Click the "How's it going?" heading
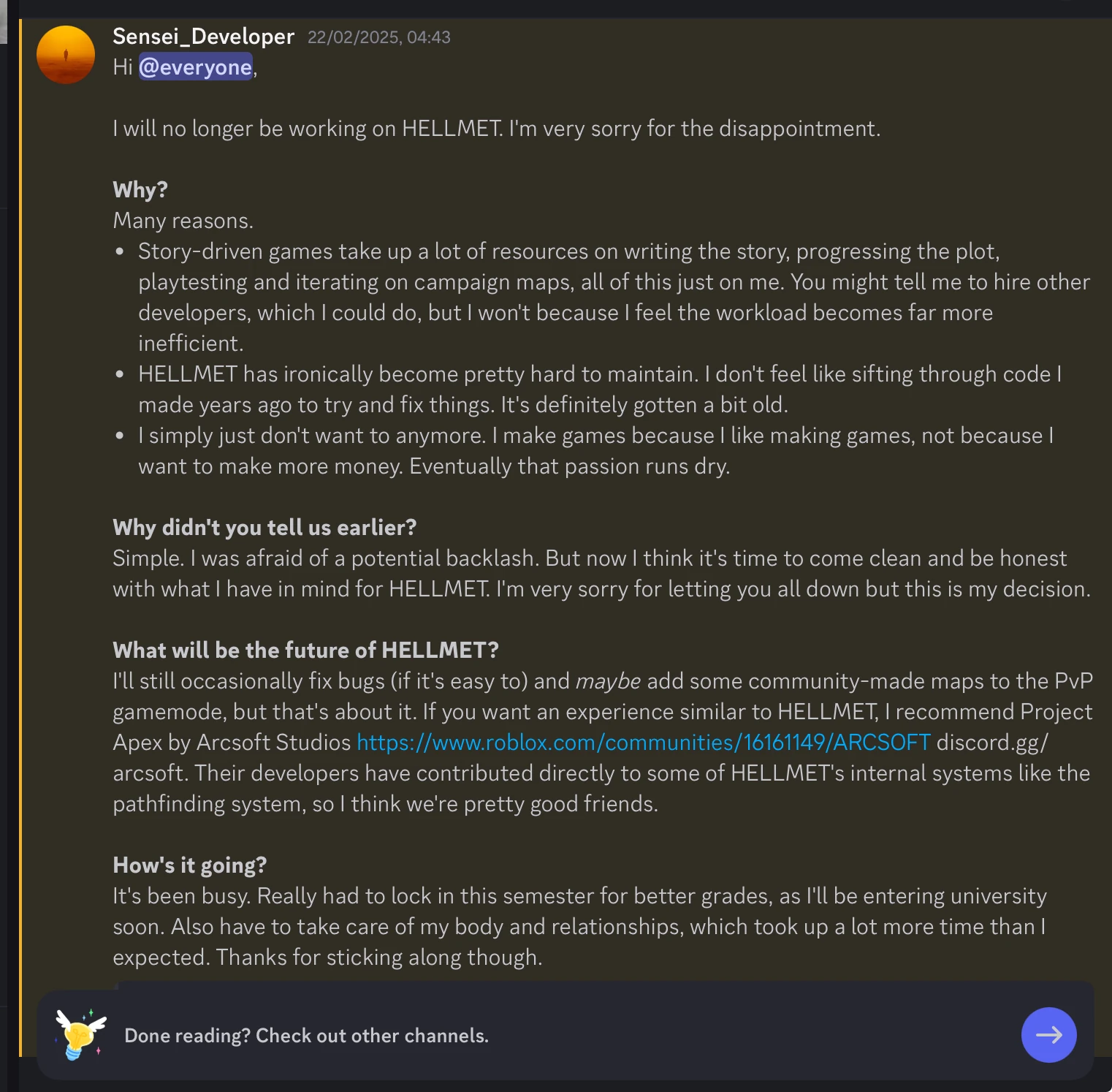 click(189, 865)
